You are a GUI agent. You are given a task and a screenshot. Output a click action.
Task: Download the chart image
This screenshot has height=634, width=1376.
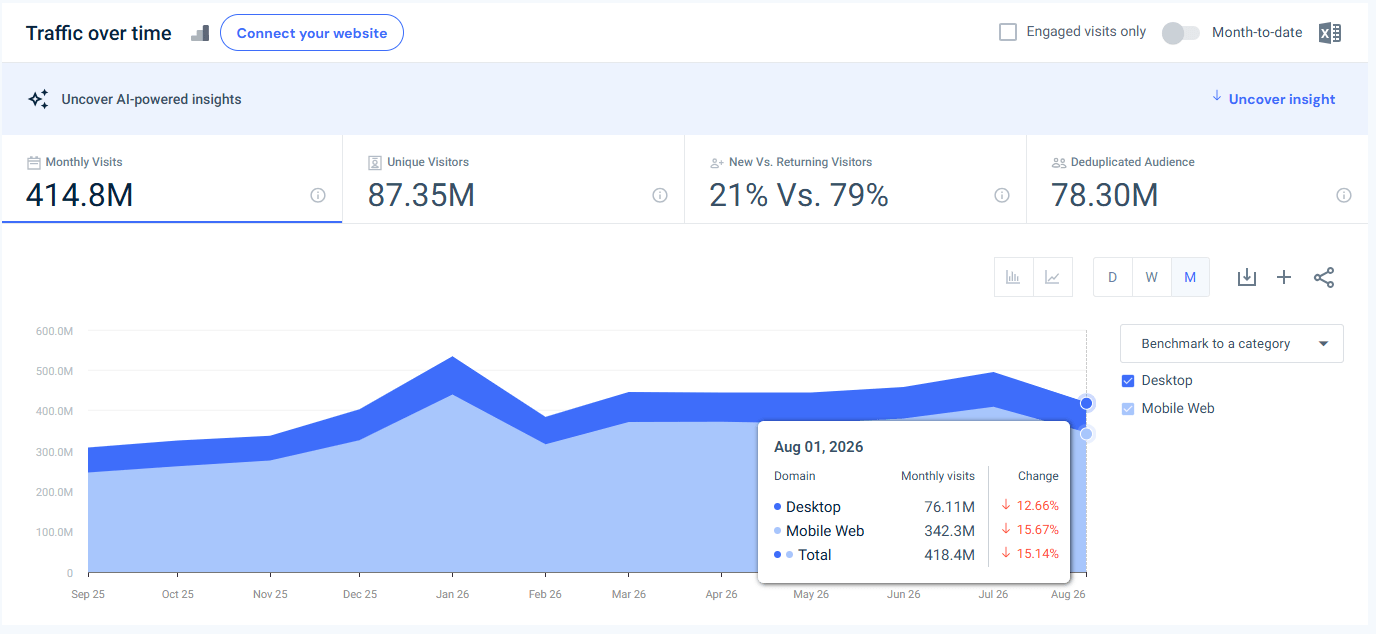click(1246, 277)
